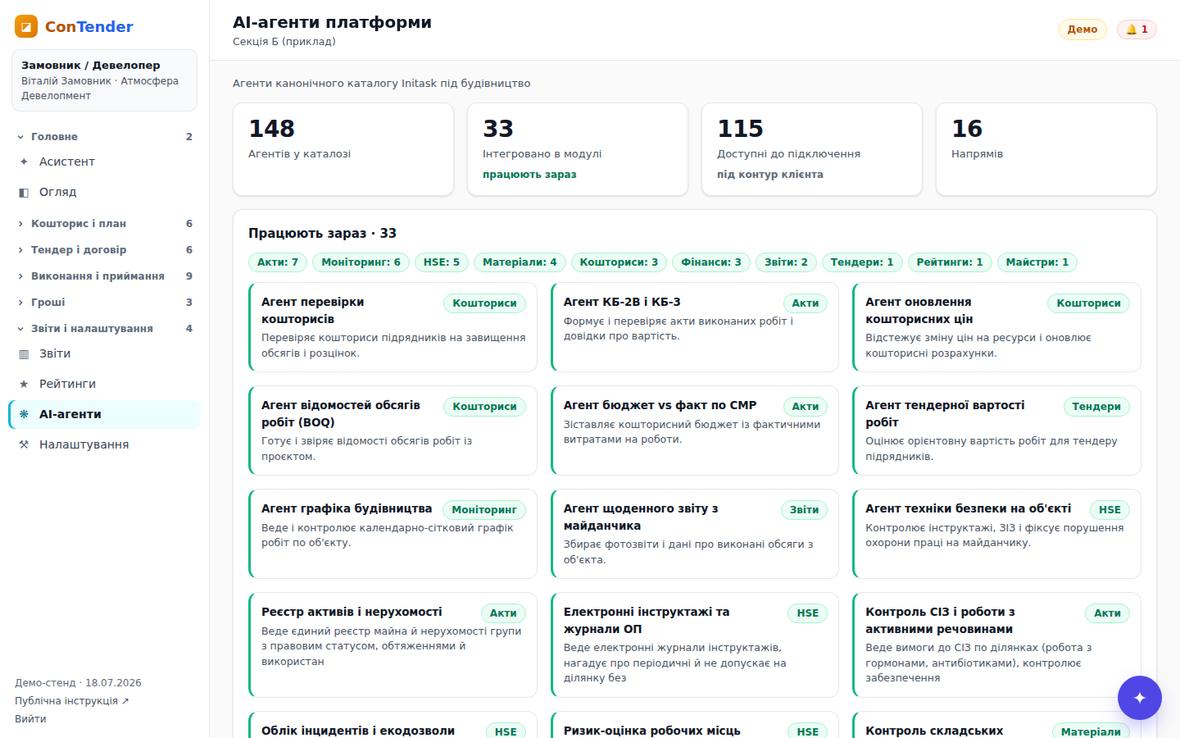1180x738 pixels.
Task: Open Публічна інструкція link
Action: pyautogui.click(x=71, y=700)
